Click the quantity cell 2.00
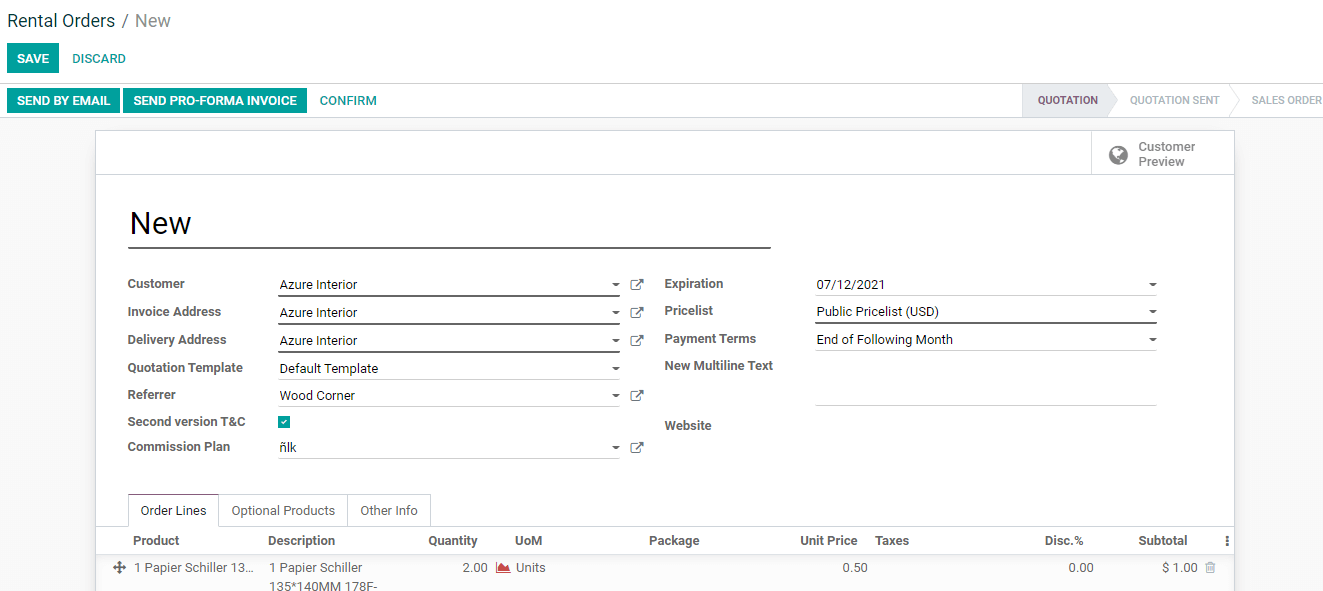This screenshot has height=591, width=1323. tap(475, 568)
